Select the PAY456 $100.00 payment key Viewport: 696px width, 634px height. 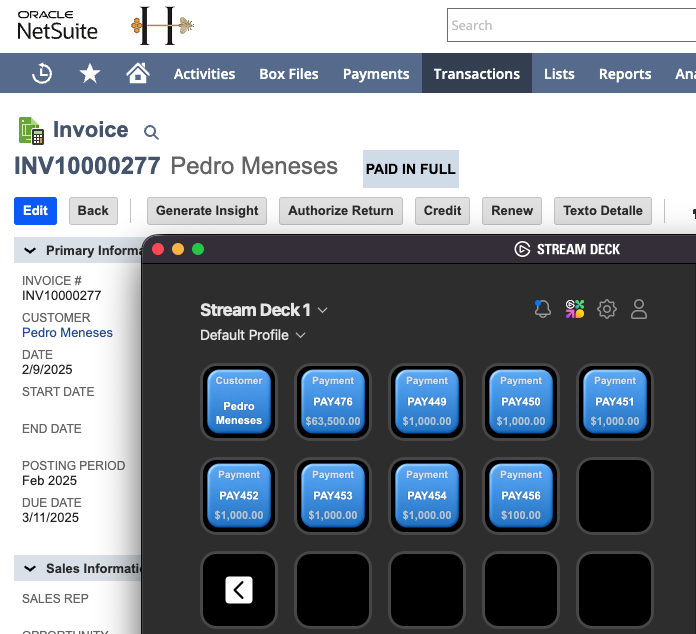coord(521,495)
